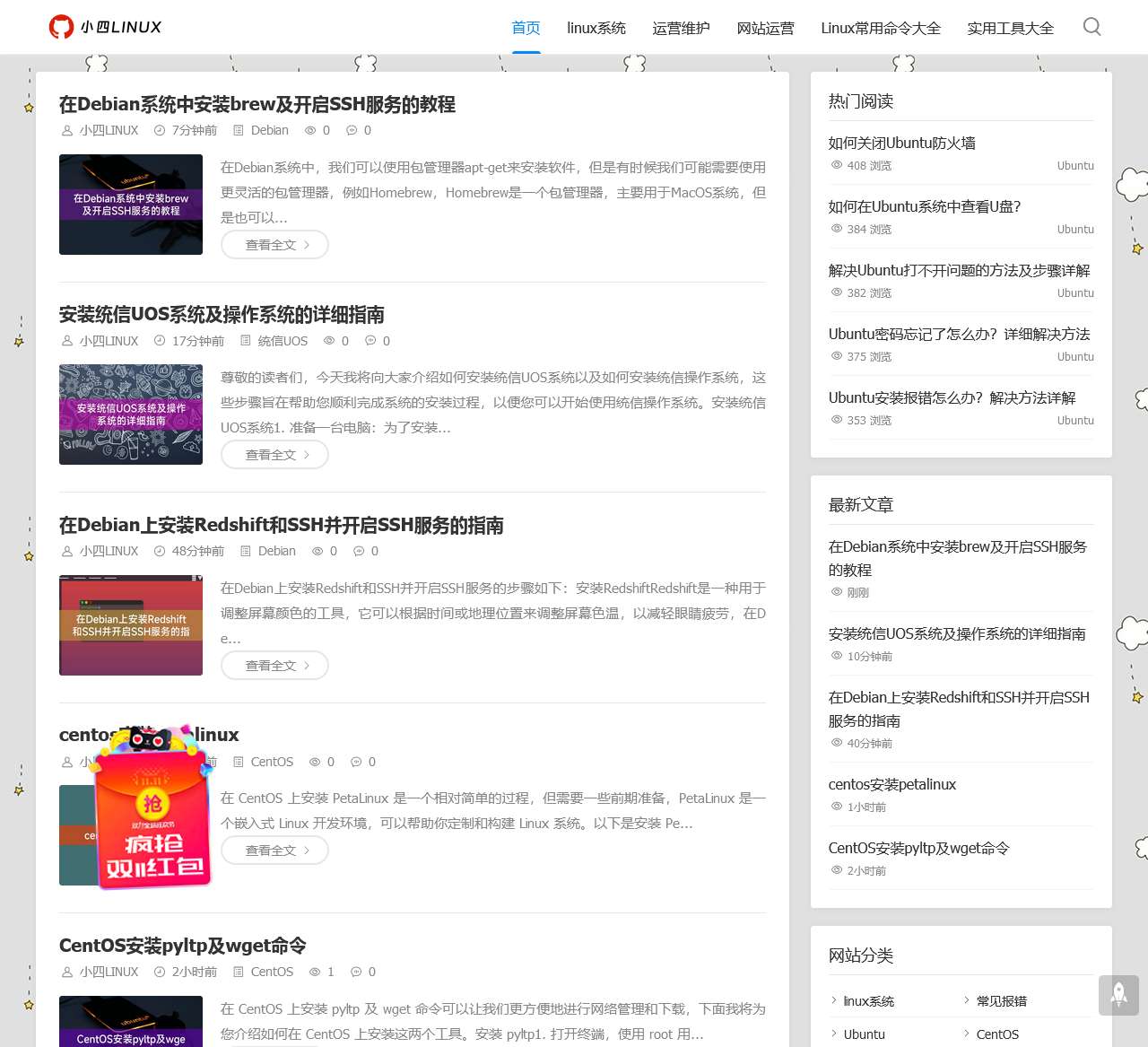1148x1047 pixels.
Task: Click the 小四LINUX site logo
Action: click(x=105, y=27)
